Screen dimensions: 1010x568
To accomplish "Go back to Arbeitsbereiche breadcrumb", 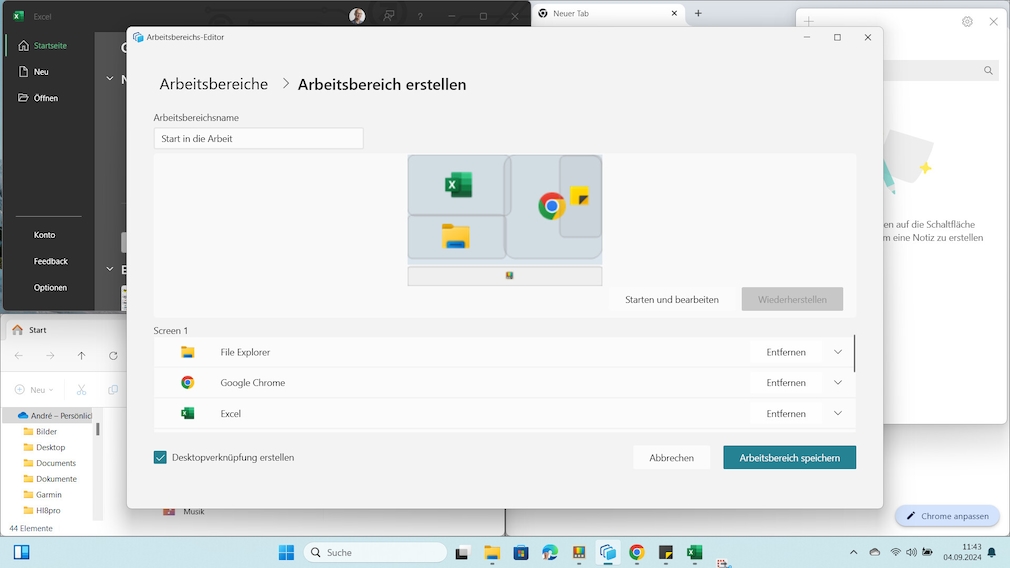I will click(x=213, y=84).
